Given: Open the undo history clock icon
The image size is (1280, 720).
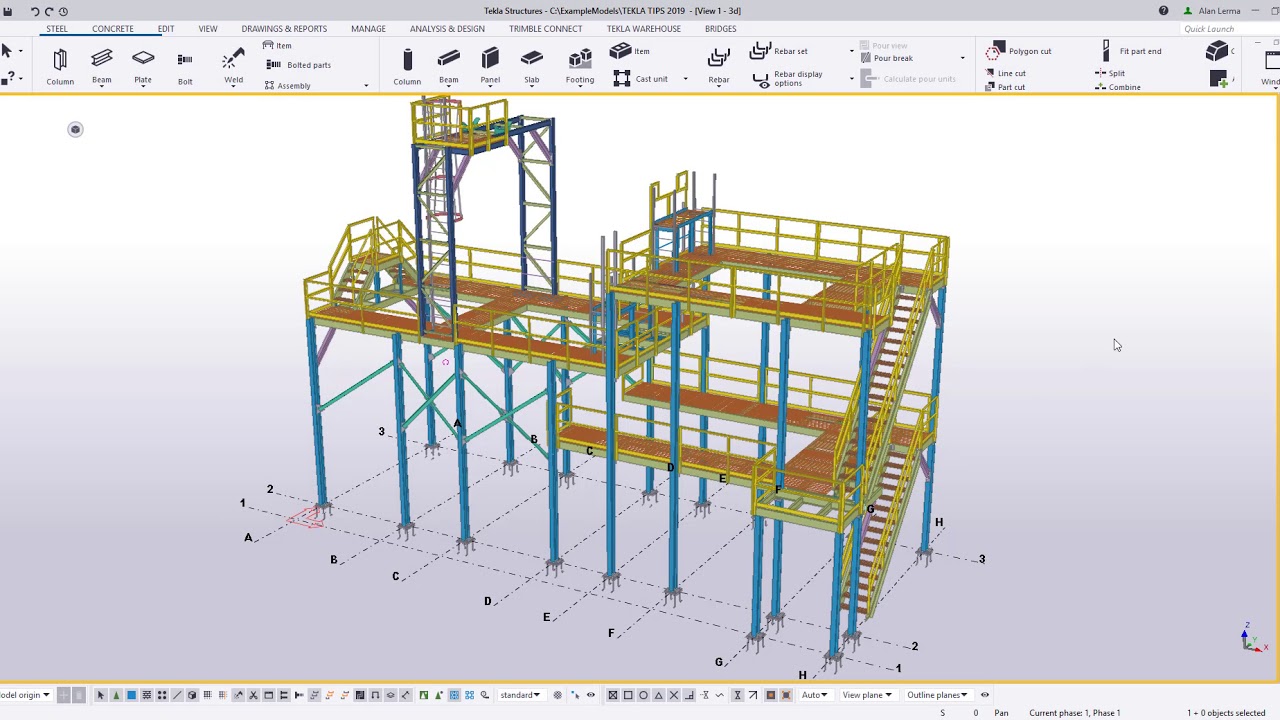Looking at the screenshot, I should click(x=63, y=11).
